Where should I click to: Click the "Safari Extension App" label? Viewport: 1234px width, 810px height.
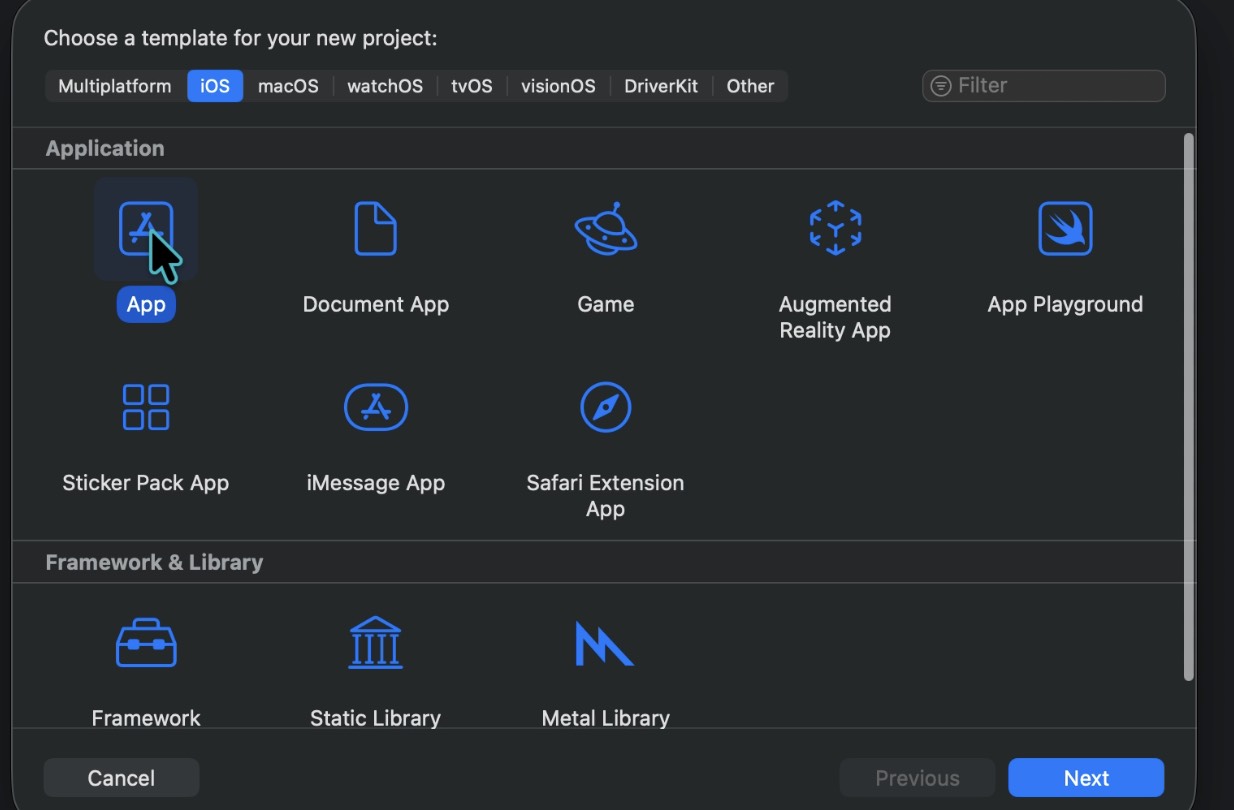(606, 496)
